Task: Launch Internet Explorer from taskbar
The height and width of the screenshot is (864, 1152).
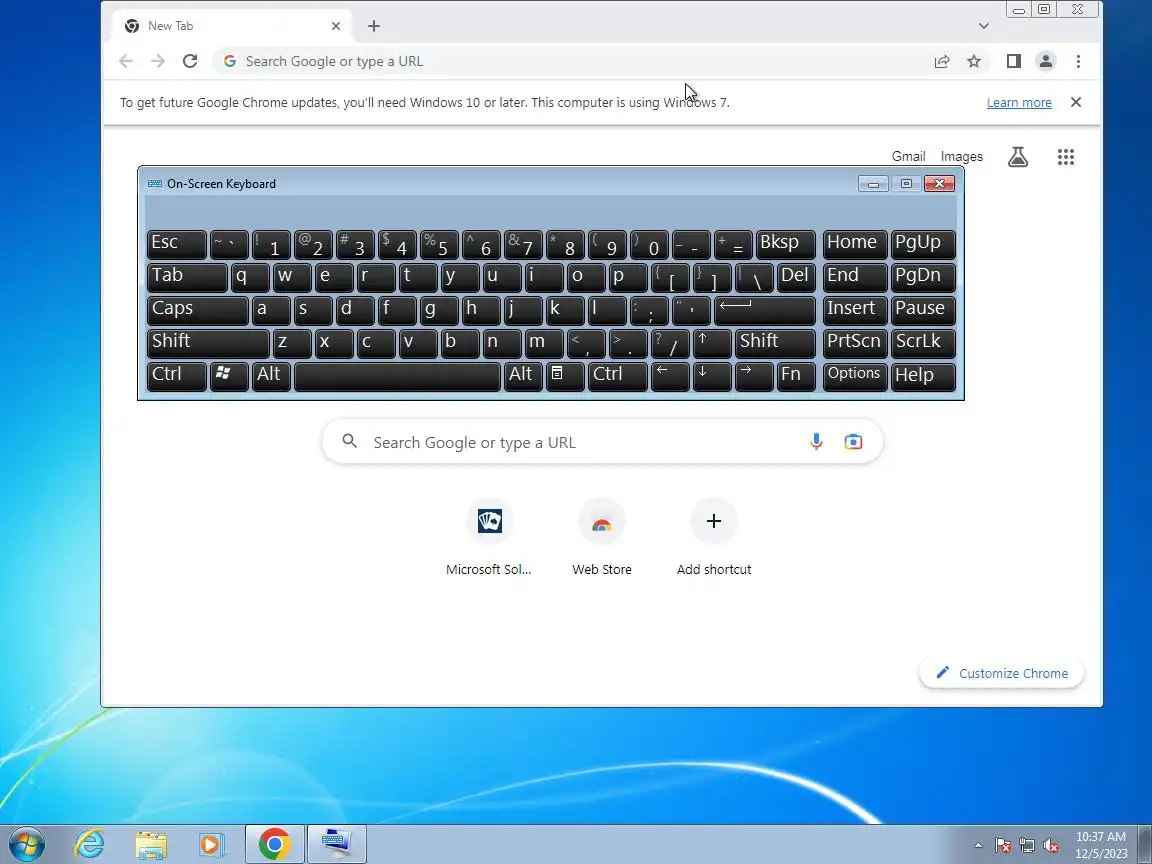Action: pos(90,844)
